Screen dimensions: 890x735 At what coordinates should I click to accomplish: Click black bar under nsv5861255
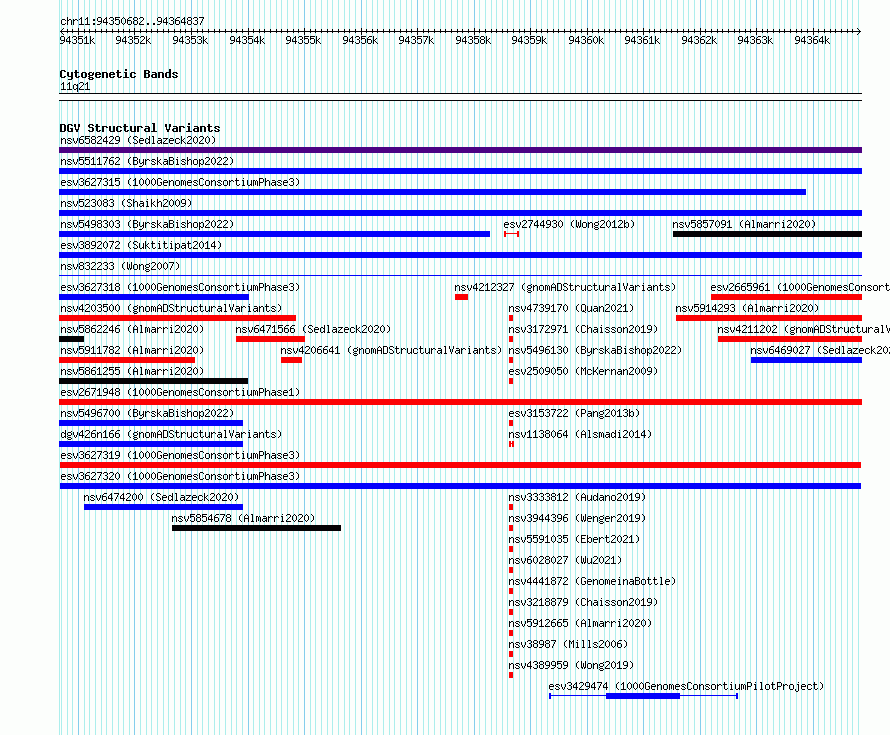153,381
